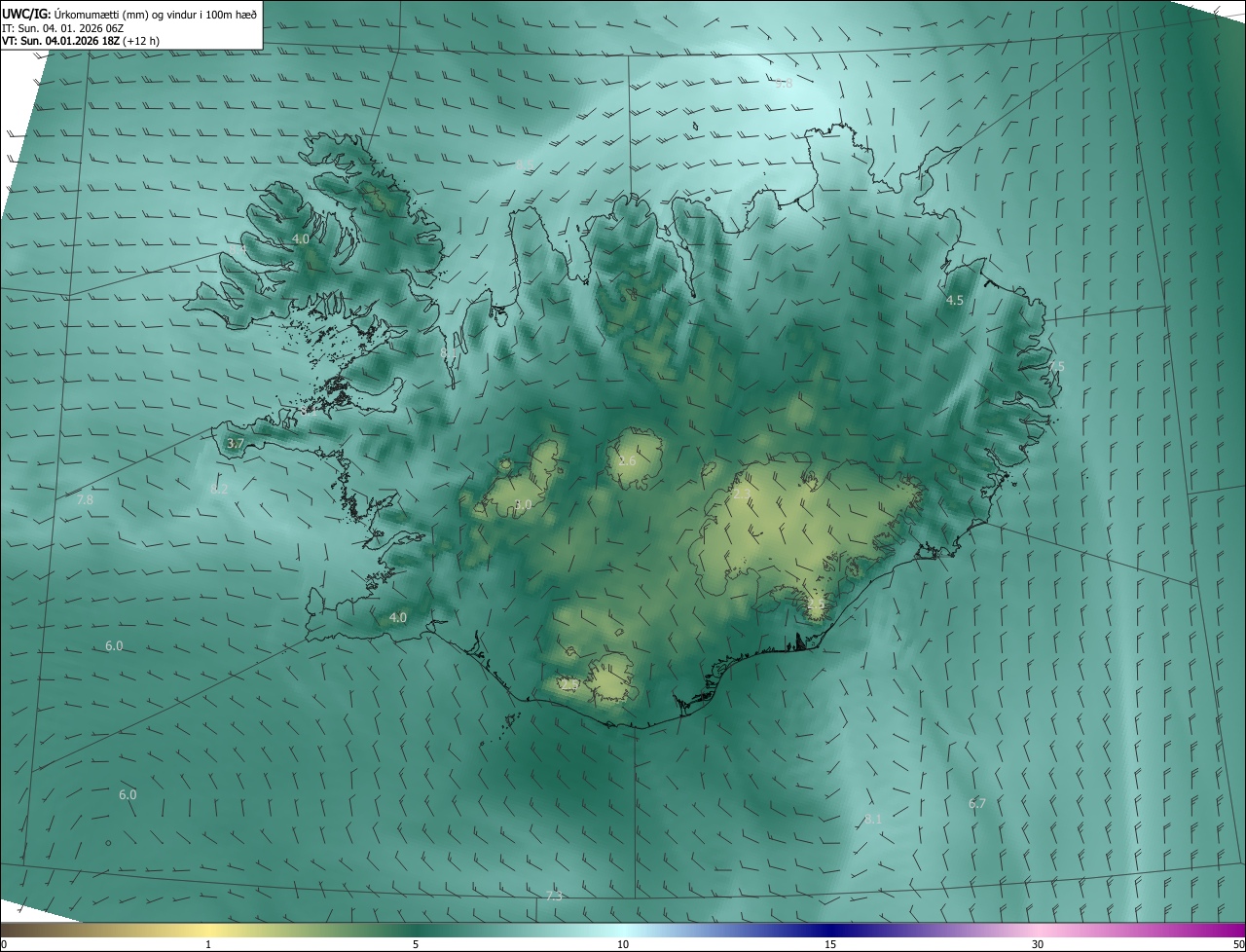Screen dimensions: 1246x952
Task: Click the 8.5 precipitation value label
Action: click(526, 165)
